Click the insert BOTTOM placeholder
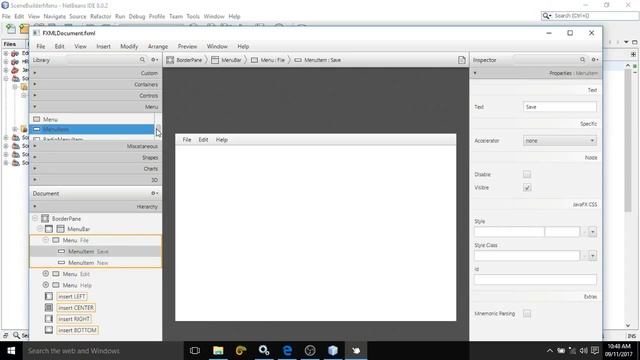 point(77,330)
